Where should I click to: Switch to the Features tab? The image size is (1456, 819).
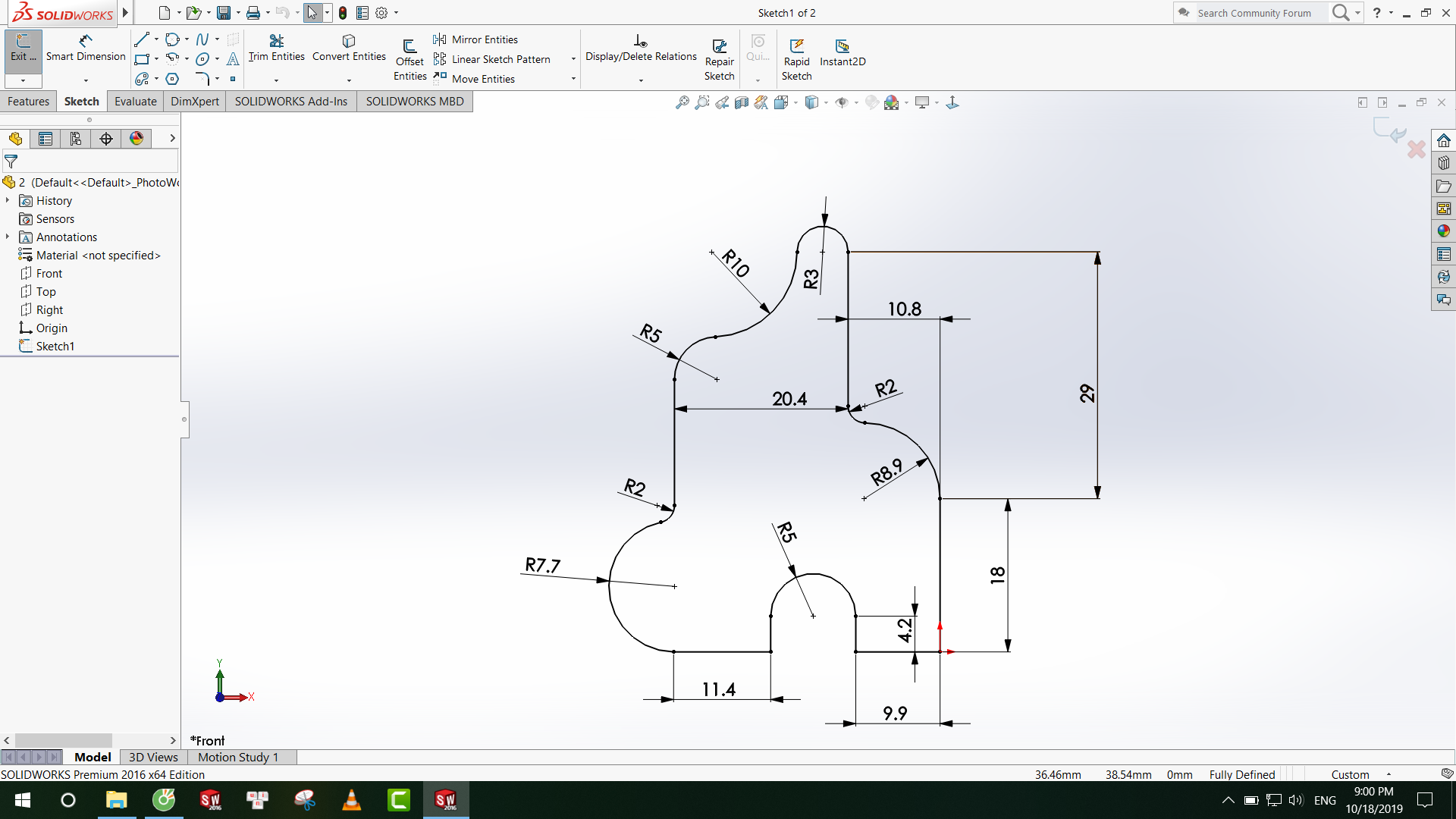pos(28,102)
